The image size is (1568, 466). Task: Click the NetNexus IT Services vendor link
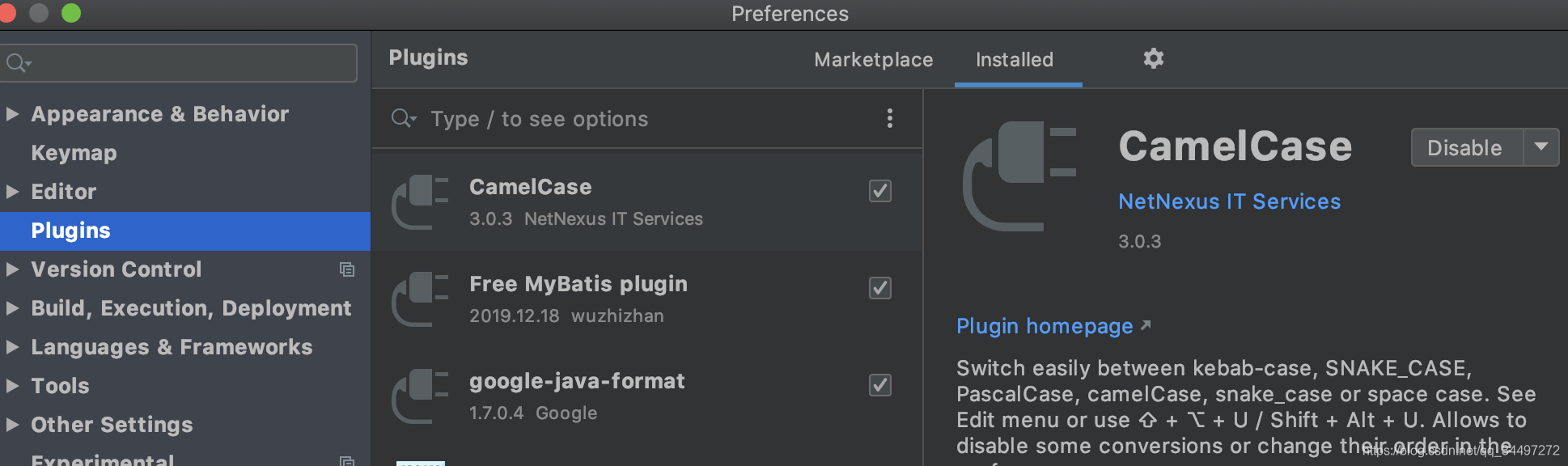[x=1229, y=201]
